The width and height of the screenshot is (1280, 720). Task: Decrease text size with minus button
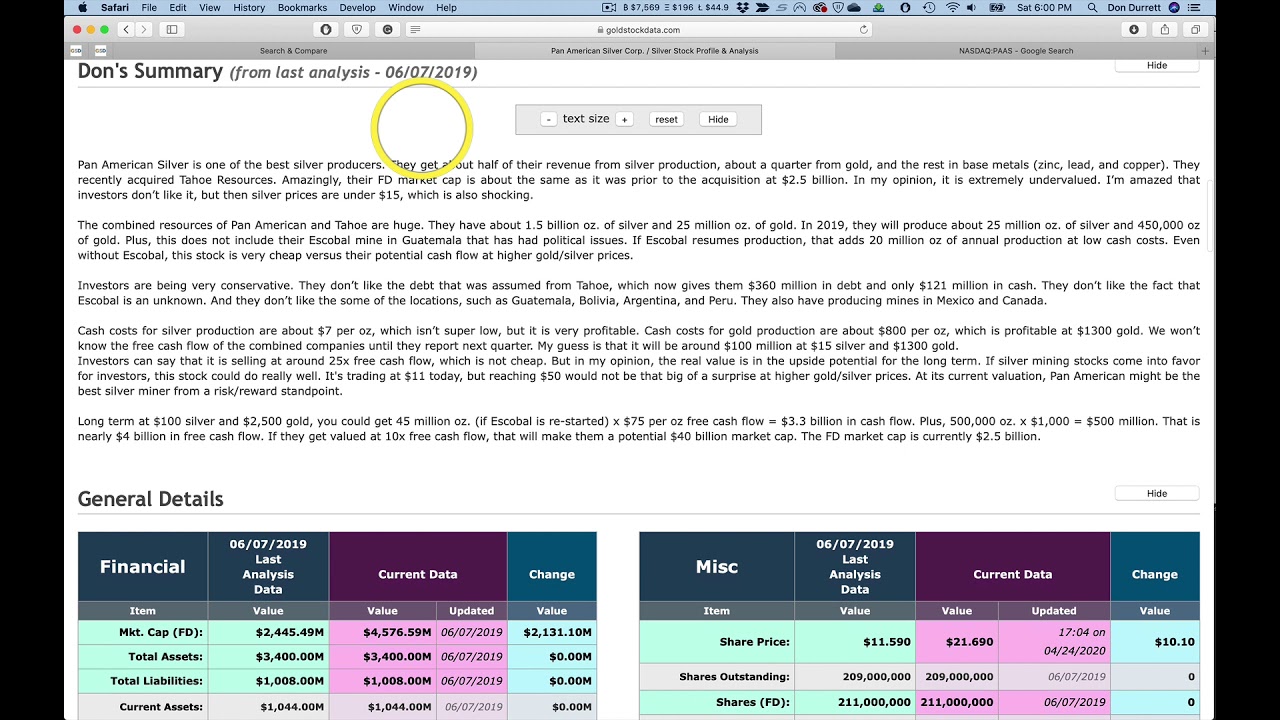point(548,119)
